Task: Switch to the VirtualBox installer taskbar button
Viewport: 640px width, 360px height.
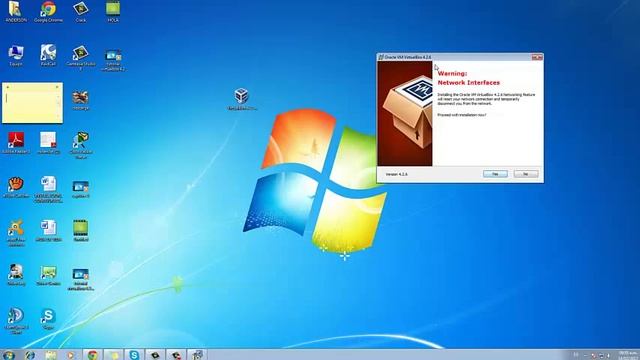Action: point(197,355)
